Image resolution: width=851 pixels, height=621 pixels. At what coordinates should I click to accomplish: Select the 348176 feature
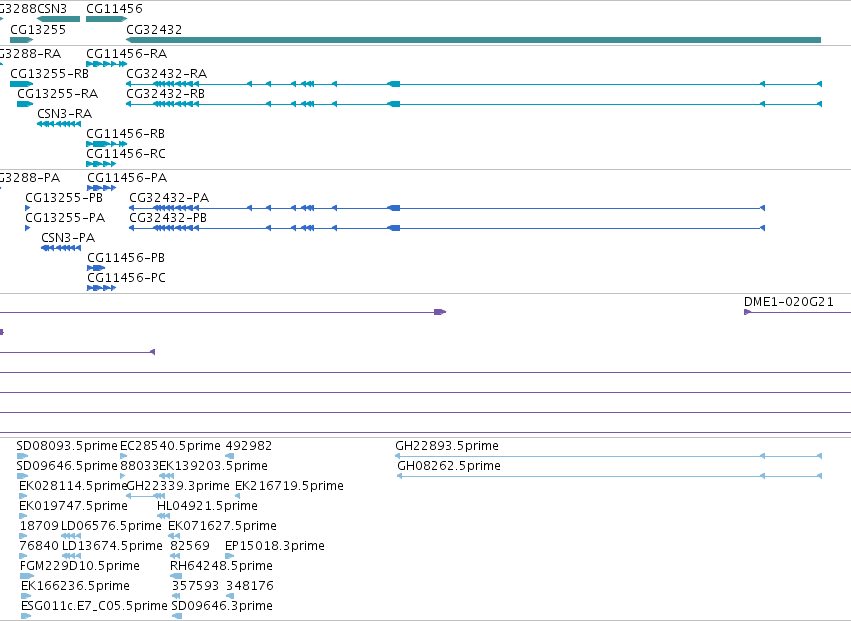tap(230, 596)
